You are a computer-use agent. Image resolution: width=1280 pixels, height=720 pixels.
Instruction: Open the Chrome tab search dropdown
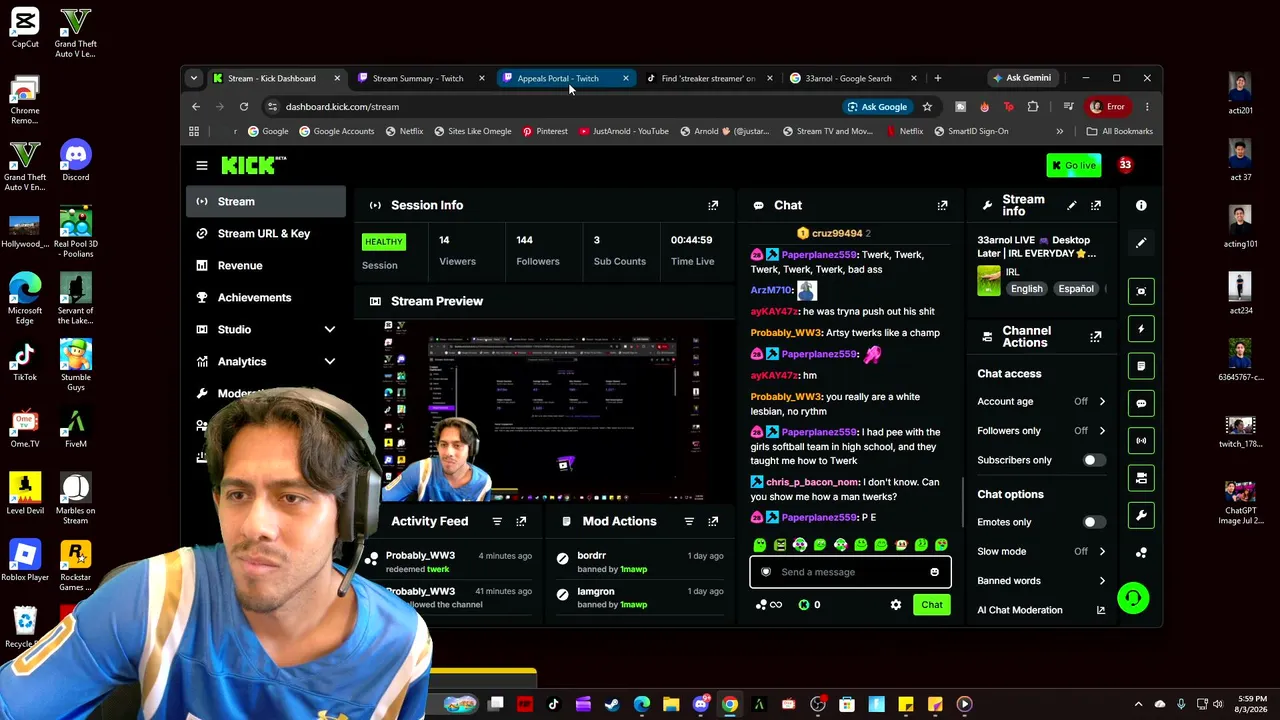click(x=194, y=78)
